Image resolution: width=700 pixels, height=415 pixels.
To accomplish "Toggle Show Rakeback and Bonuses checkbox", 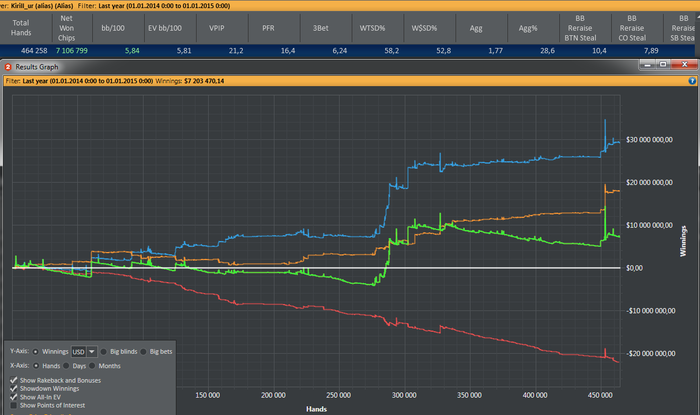I will point(13,380).
